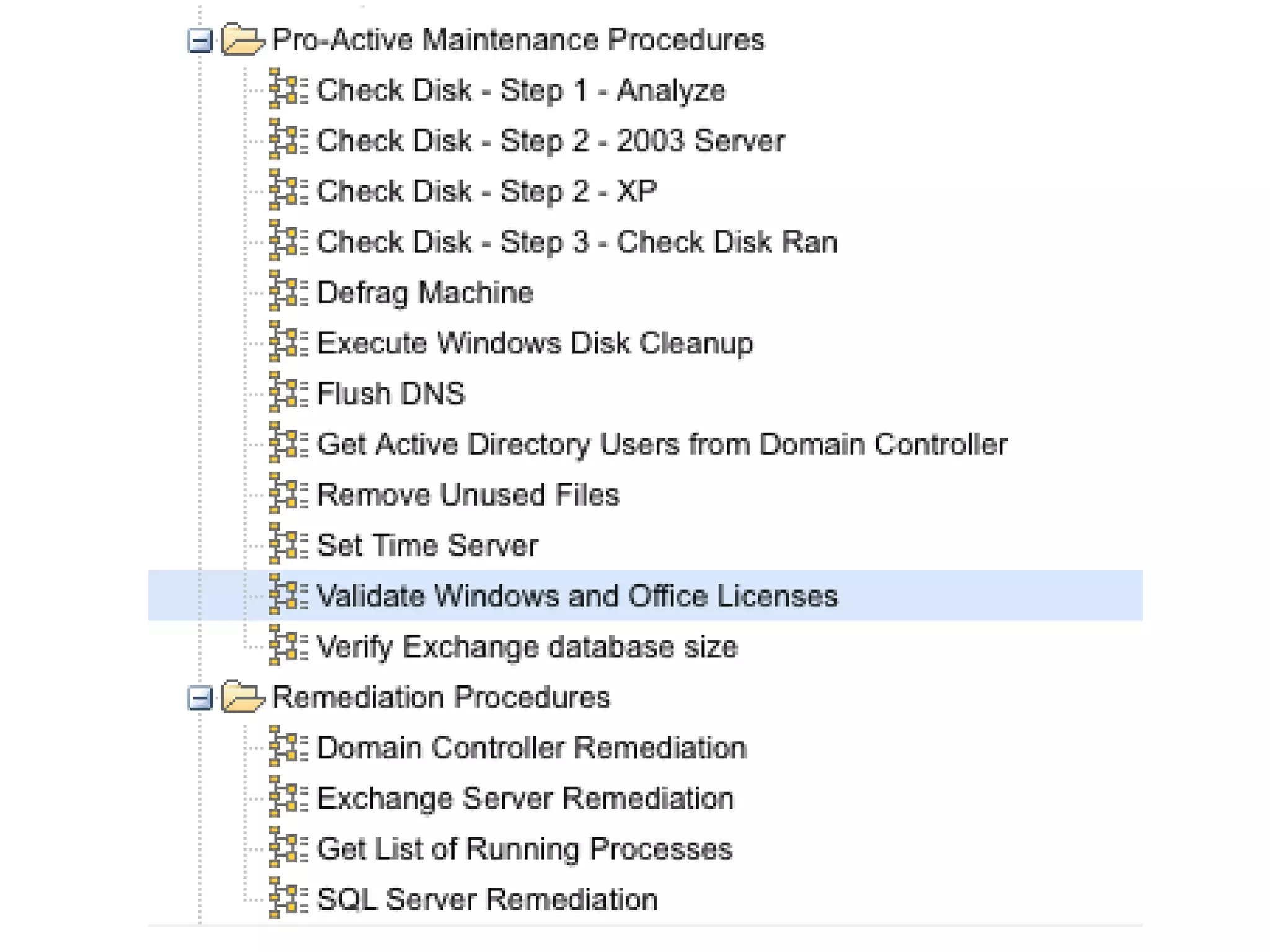Collapse the Remediation Procedures folder
Screen dimensions: 1270x952
click(200, 699)
